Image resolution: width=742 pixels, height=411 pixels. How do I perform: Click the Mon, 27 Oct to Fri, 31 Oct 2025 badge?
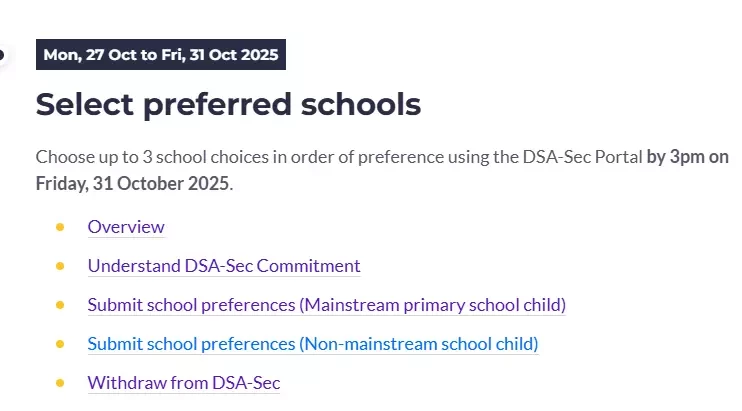click(161, 54)
